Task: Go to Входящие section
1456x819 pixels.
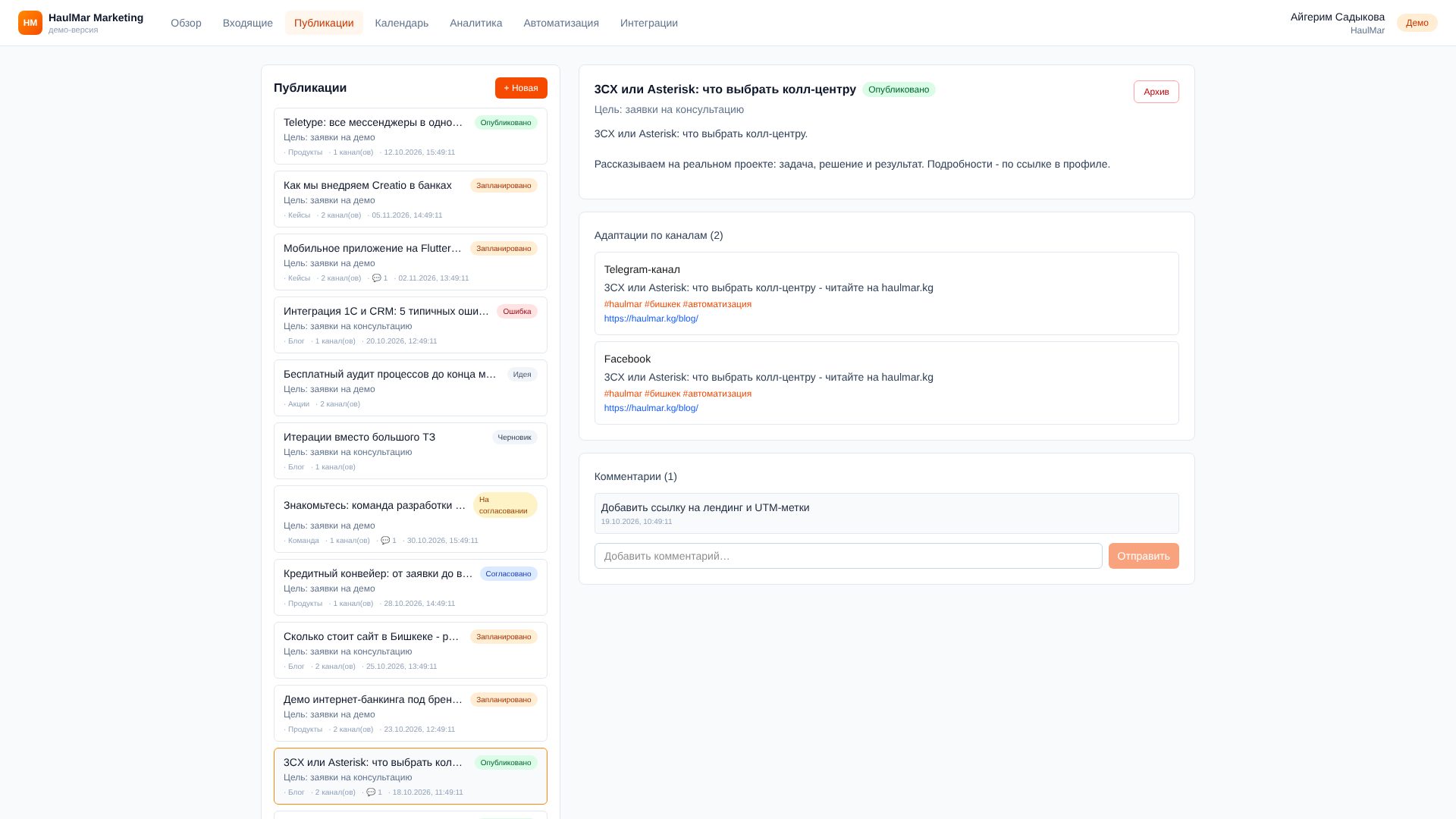Action: tap(248, 23)
